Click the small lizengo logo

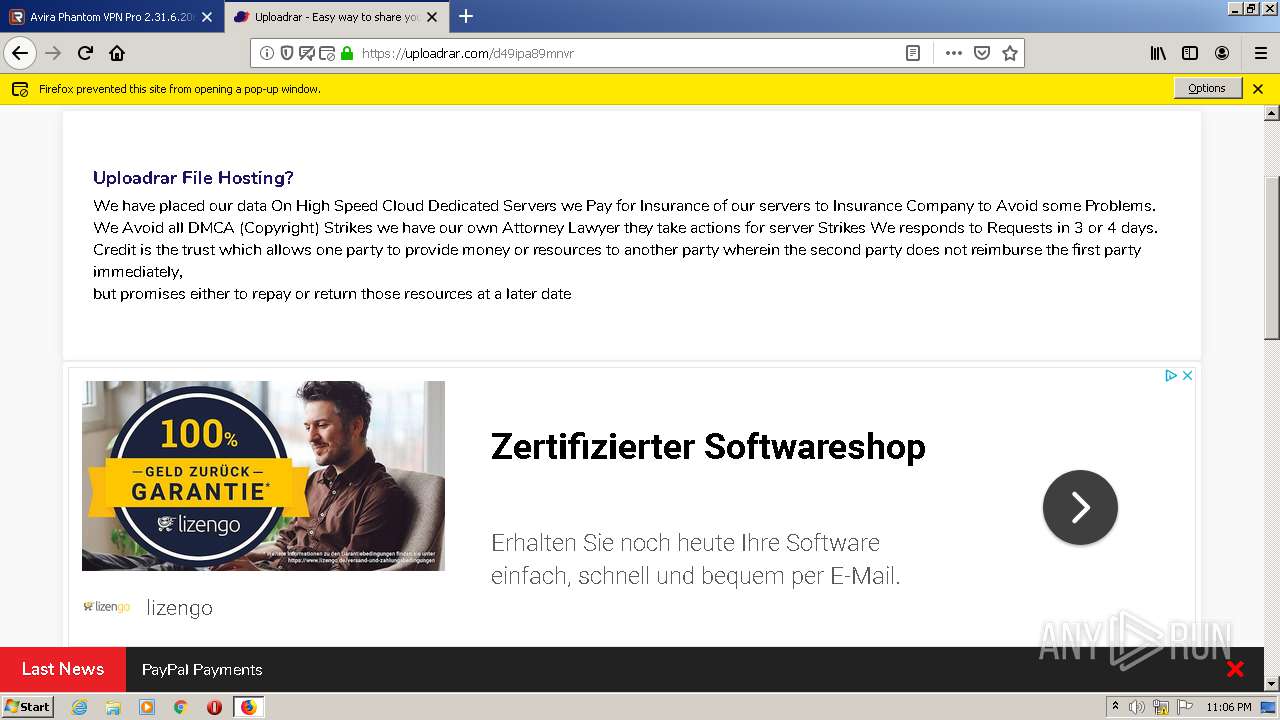106,607
